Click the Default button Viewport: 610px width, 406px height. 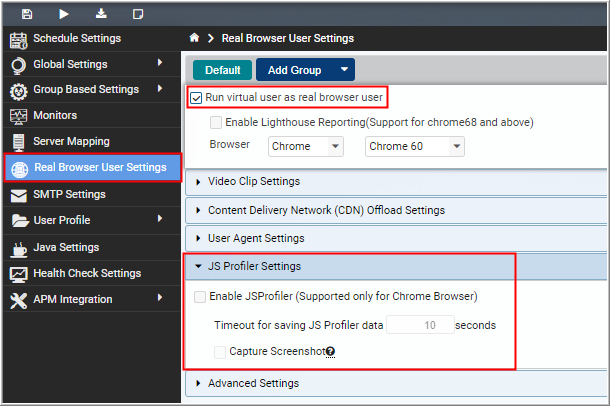223,70
